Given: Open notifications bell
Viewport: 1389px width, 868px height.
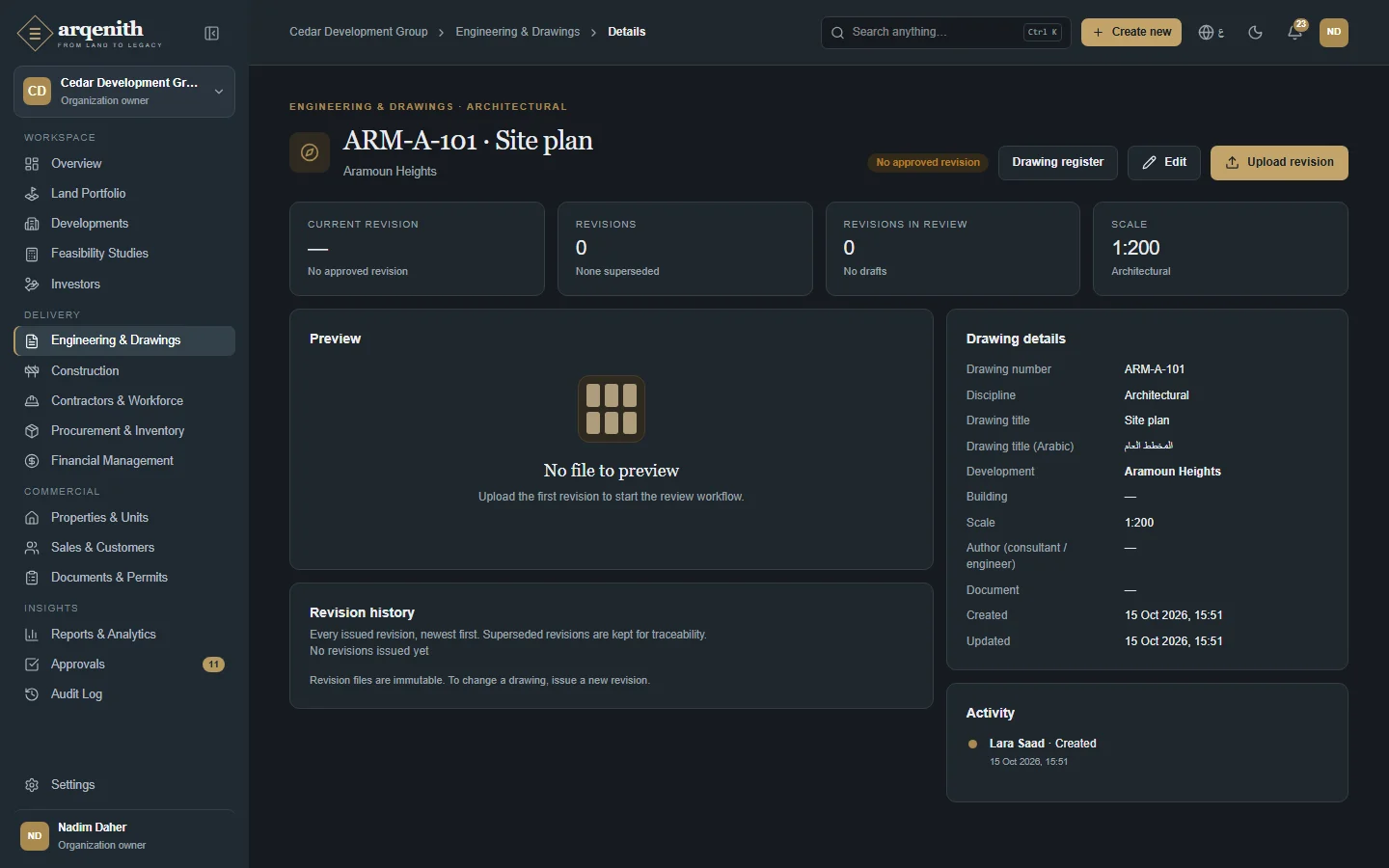Looking at the screenshot, I should (1295, 32).
